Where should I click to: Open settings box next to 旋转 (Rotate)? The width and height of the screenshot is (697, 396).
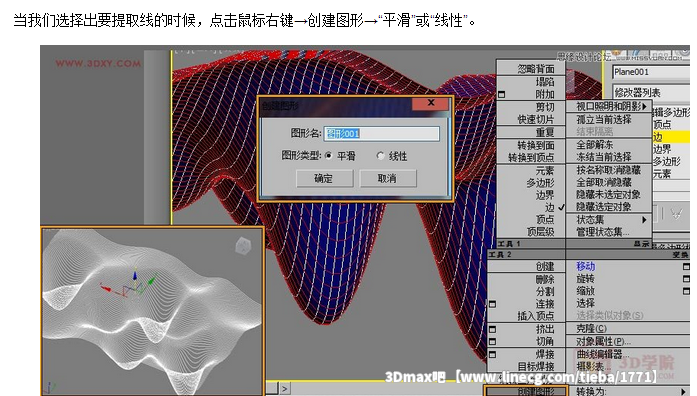click(x=686, y=279)
